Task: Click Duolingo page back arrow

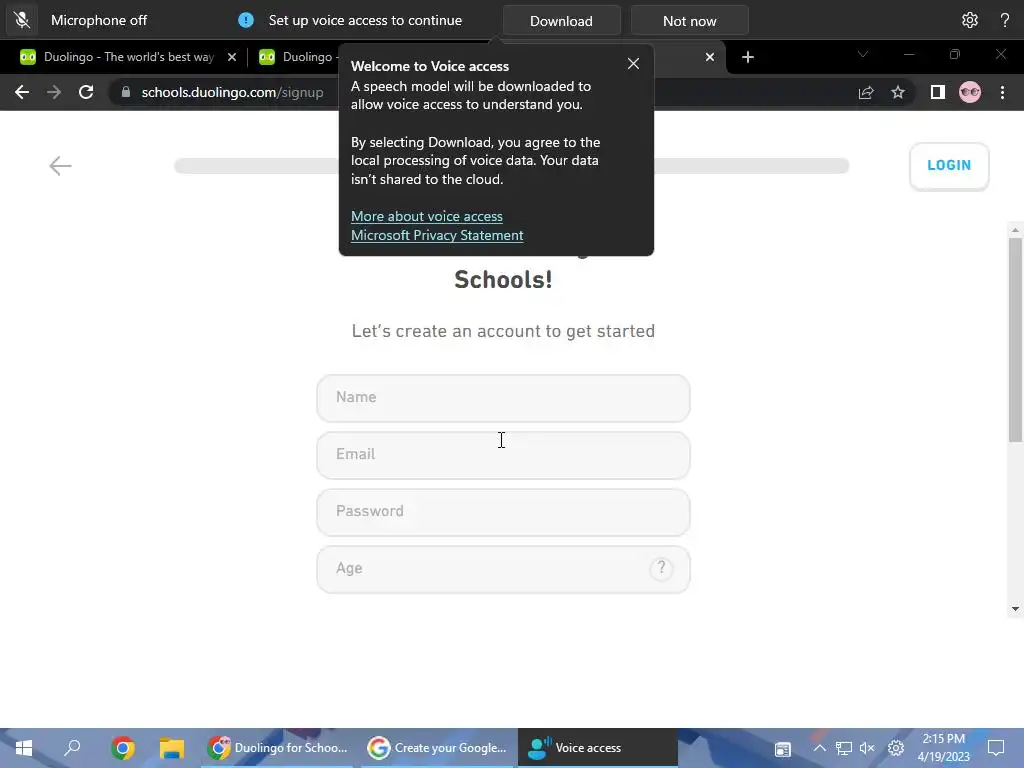Action: 60,165
